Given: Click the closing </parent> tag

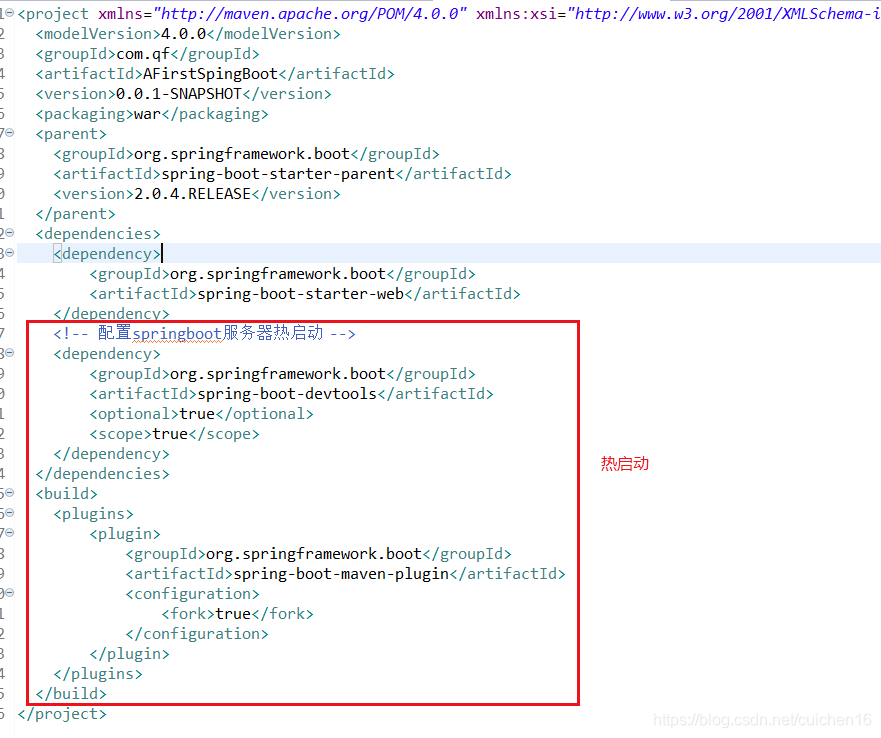Looking at the screenshot, I should [75, 214].
